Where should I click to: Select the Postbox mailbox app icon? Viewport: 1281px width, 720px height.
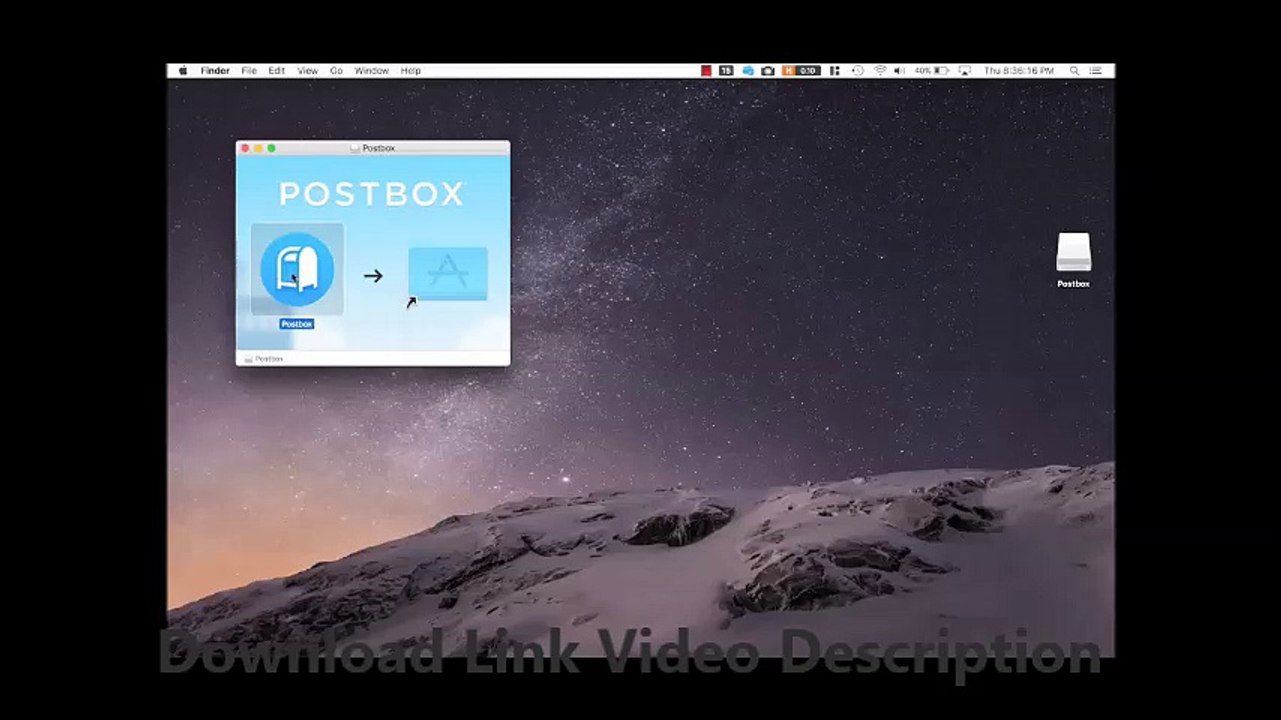point(297,269)
